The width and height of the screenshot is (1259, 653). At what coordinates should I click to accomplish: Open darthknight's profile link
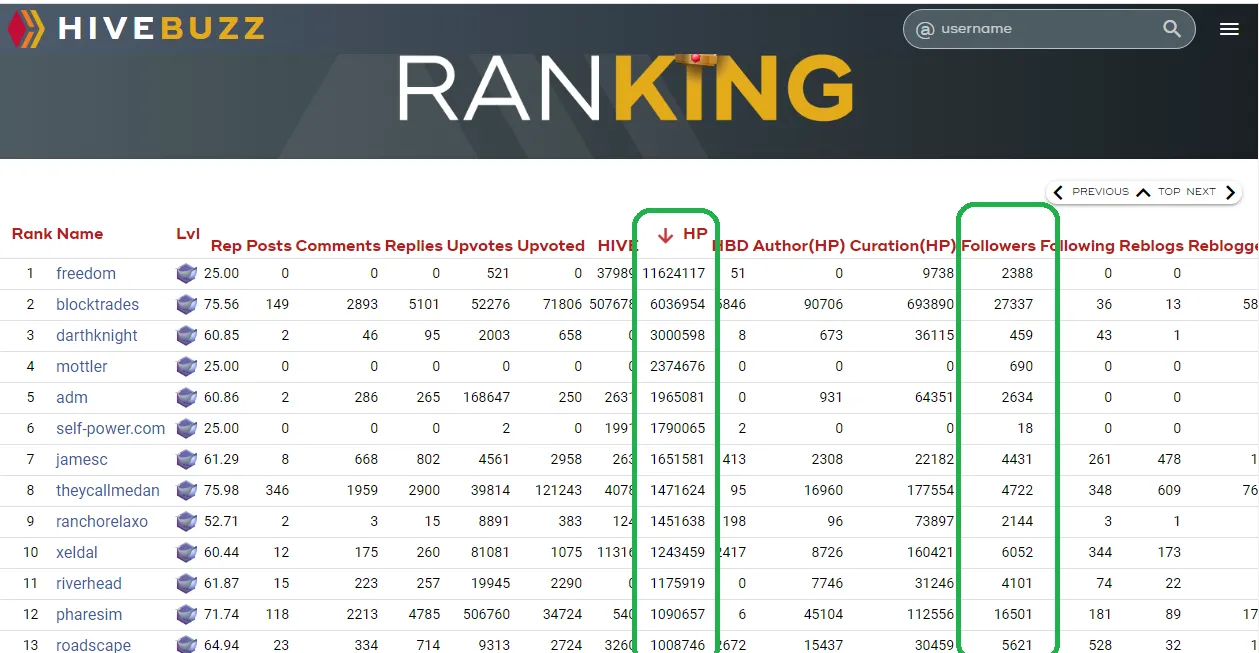tap(97, 335)
